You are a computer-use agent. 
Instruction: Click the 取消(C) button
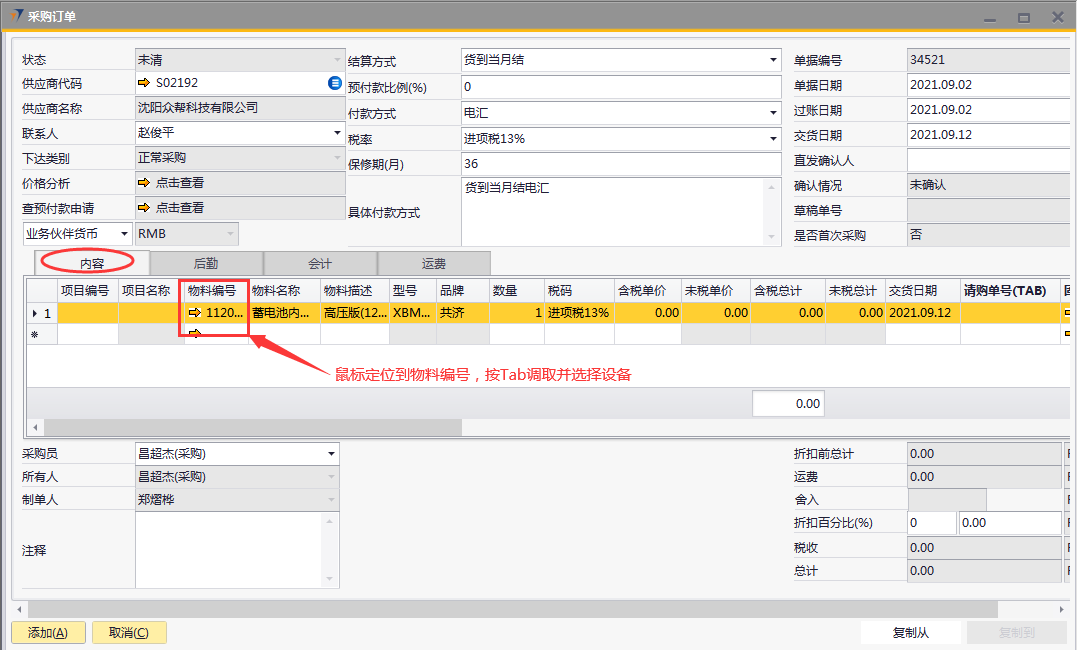coord(129,633)
